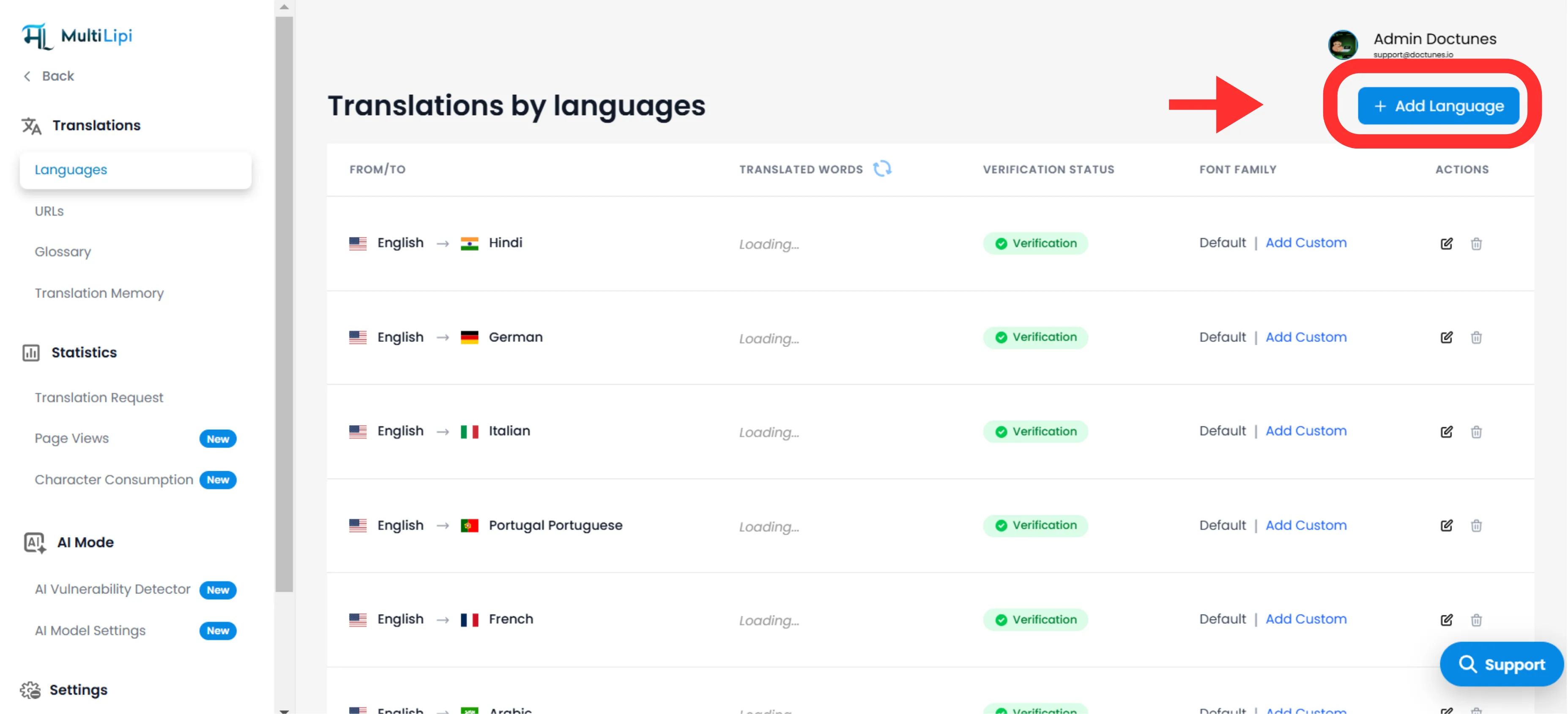The image size is (1568, 714).
Task: Delete the English to Italian language pair
Action: coord(1477,431)
